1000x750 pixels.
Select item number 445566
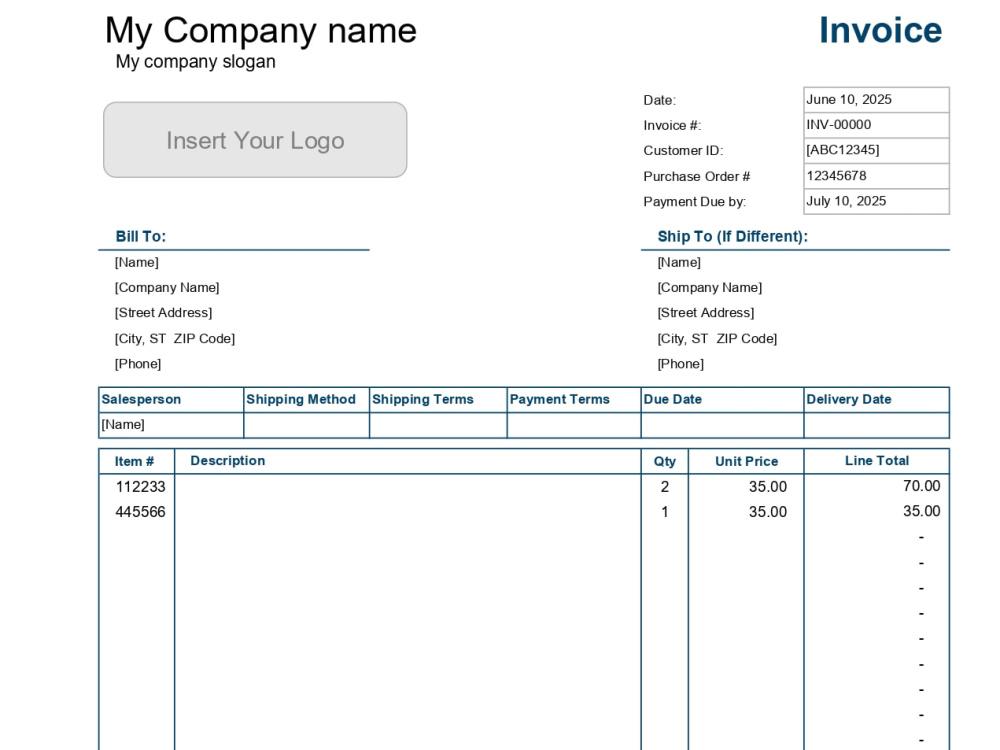point(140,512)
